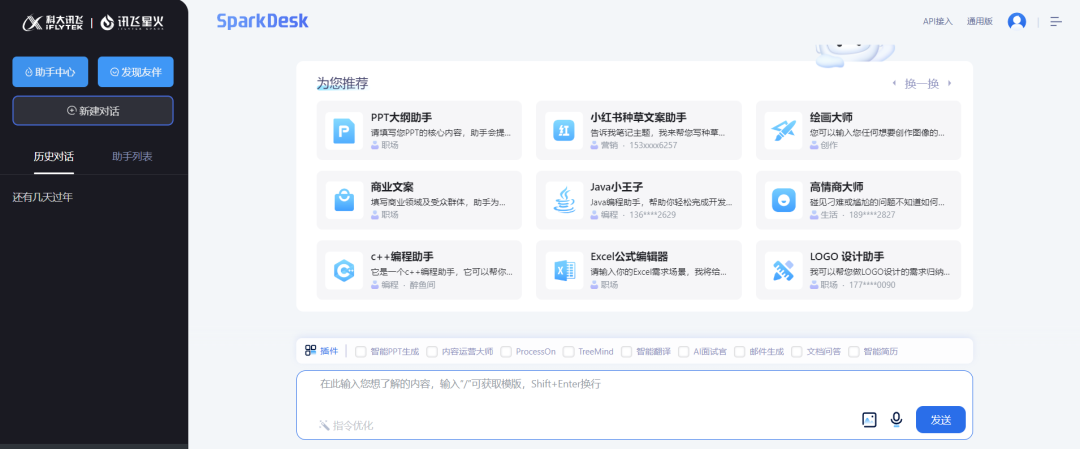Switch to the 助手列表 tab
The image size is (1080, 449).
coord(132,157)
